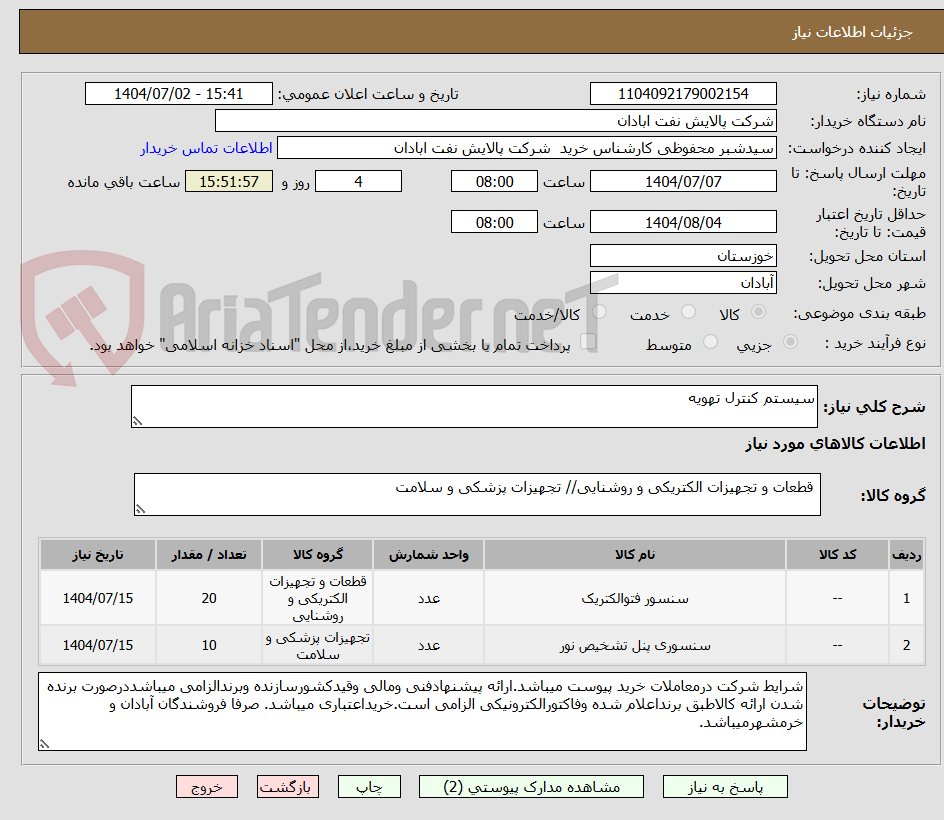The height and width of the screenshot is (820, 944).
Task: Select متوسط purchase process type
Action: tap(710, 343)
